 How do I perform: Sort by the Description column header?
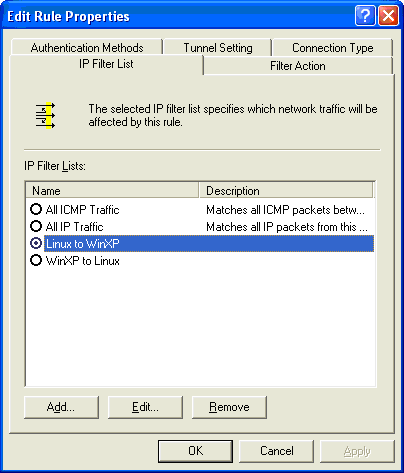tap(286, 191)
